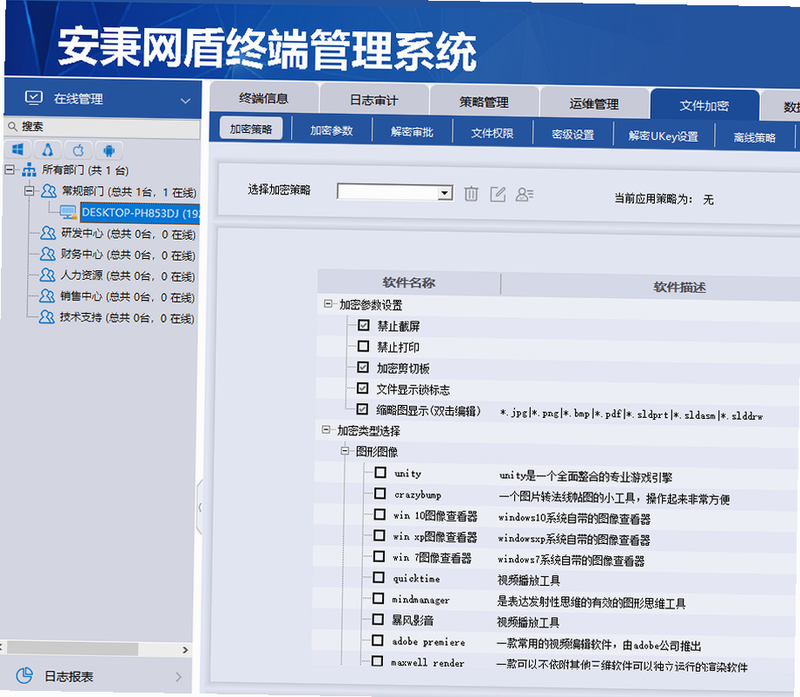800x697 pixels.
Task: Collapse the 加密类型选择 group
Action: tap(326, 430)
